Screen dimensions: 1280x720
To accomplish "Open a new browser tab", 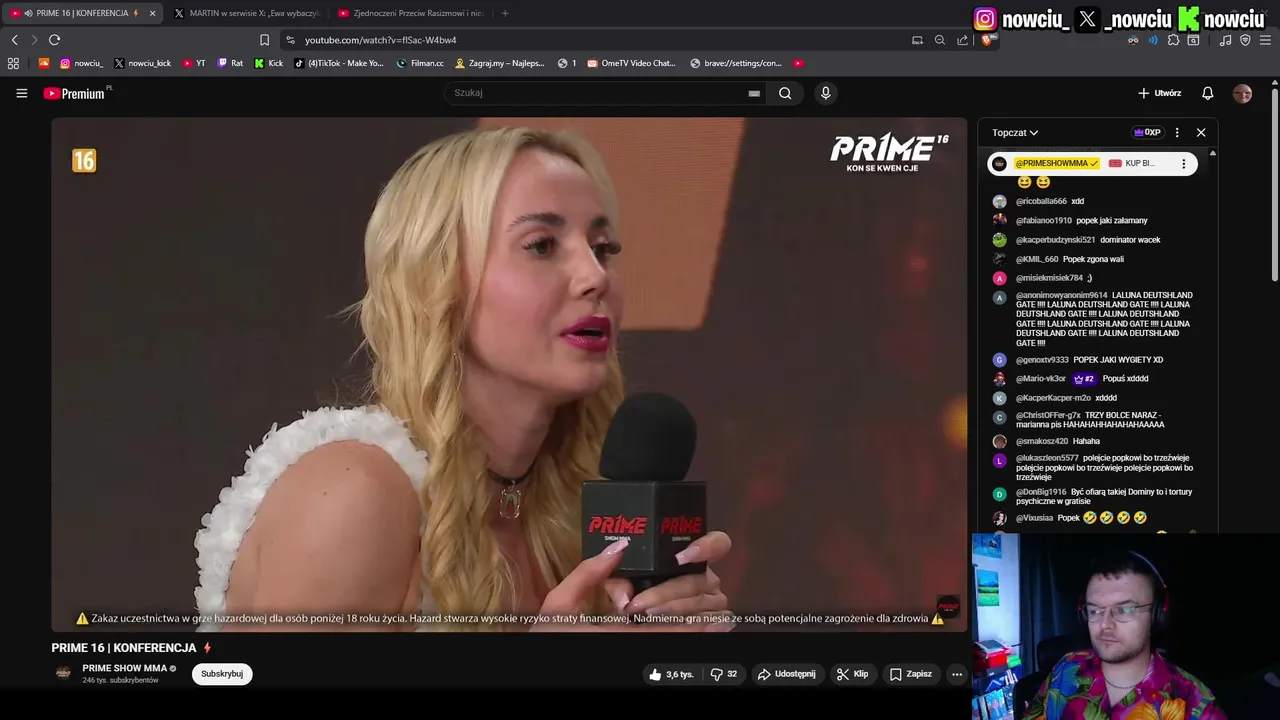I will point(505,13).
